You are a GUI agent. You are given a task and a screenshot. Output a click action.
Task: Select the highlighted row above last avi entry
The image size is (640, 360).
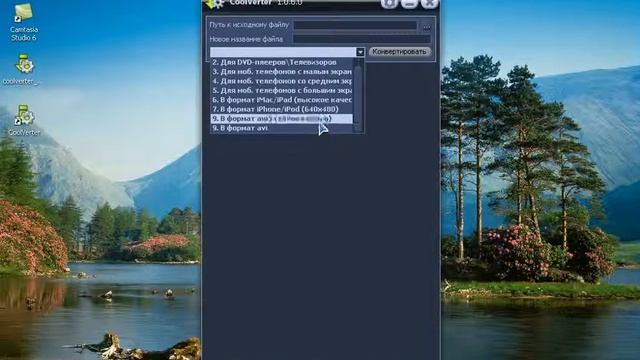pyautogui.click(x=282, y=118)
